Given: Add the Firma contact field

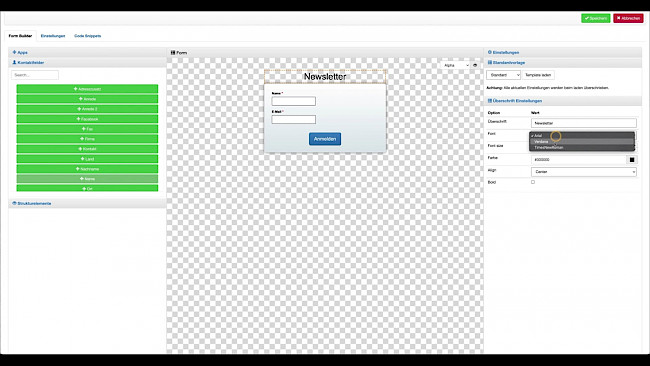Looking at the screenshot, I should coord(87,139).
